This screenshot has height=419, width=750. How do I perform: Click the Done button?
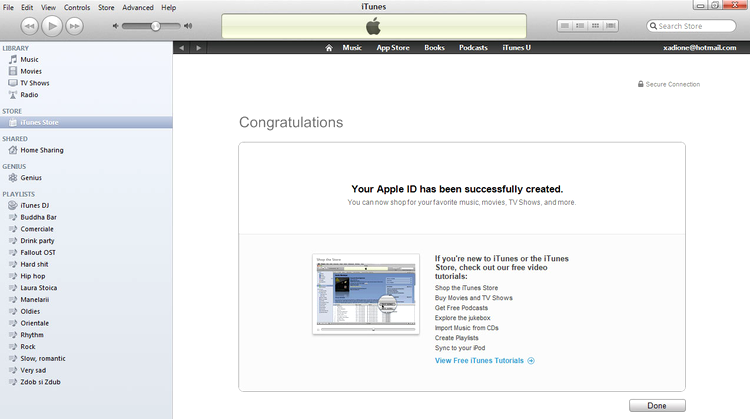click(657, 406)
